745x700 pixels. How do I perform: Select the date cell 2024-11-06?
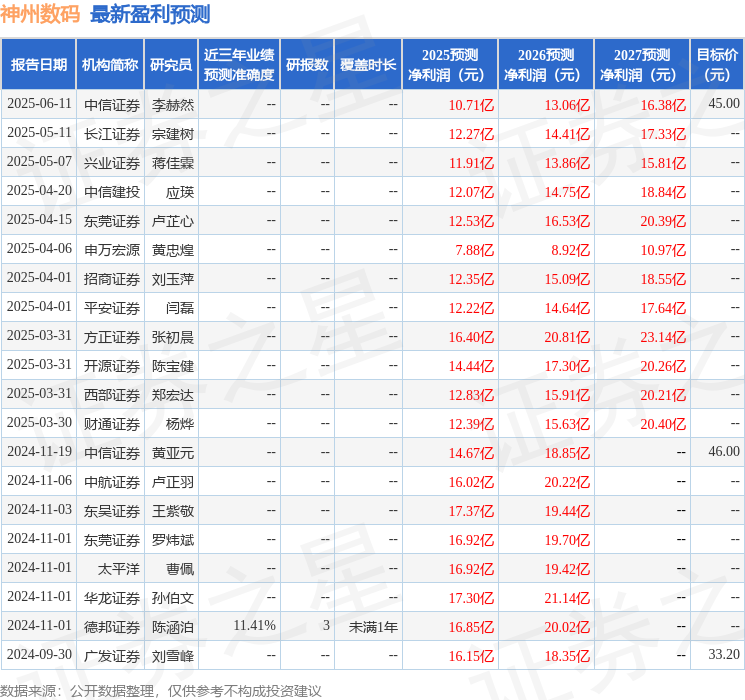pyautogui.click(x=39, y=480)
